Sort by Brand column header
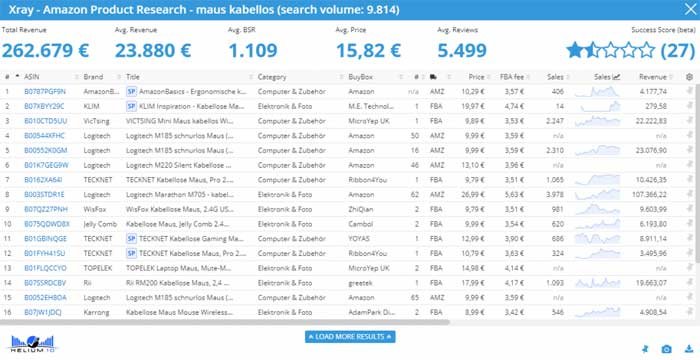This screenshot has width=700, height=360. (x=93, y=77)
